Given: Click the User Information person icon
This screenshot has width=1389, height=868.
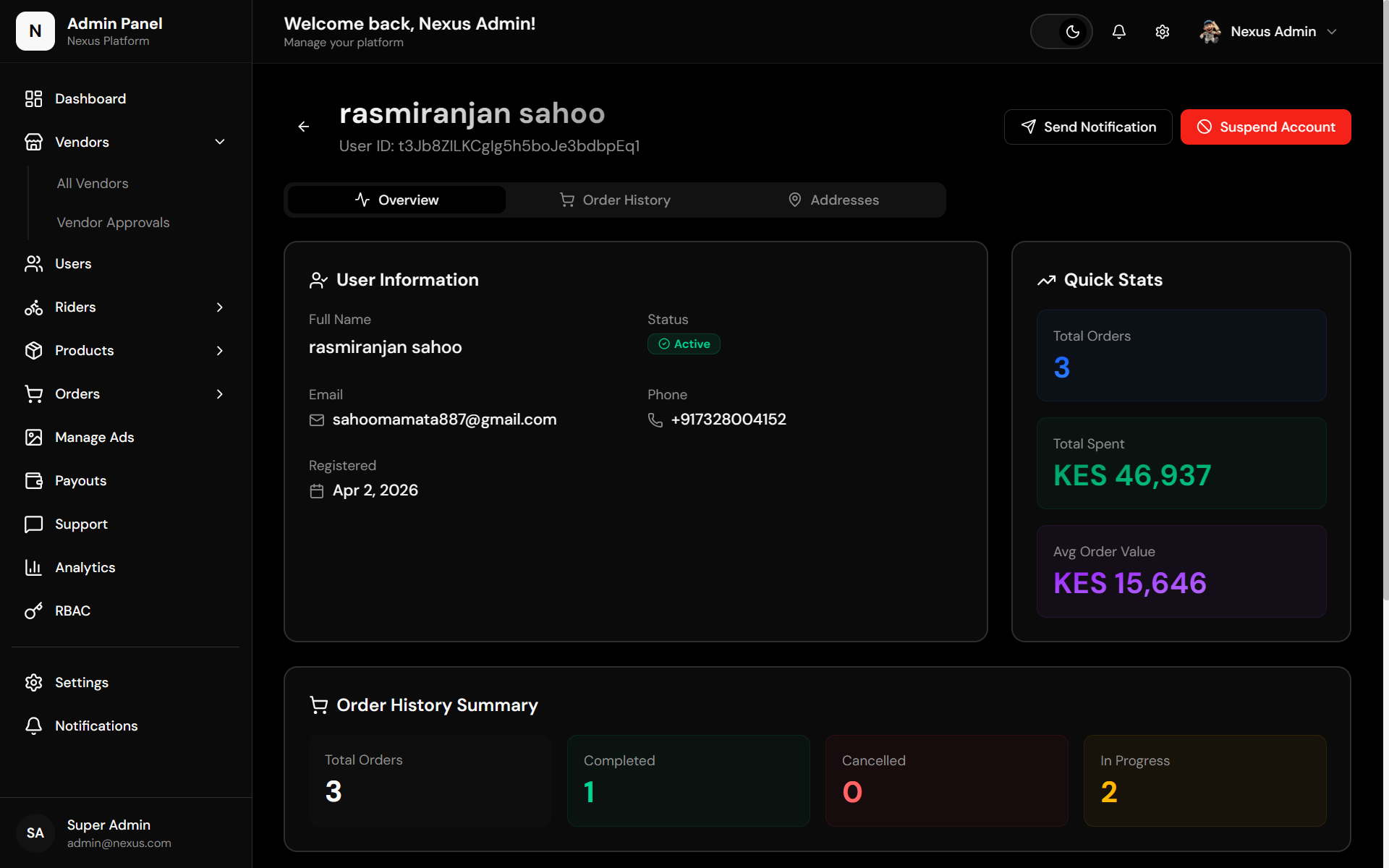Looking at the screenshot, I should pos(318,281).
